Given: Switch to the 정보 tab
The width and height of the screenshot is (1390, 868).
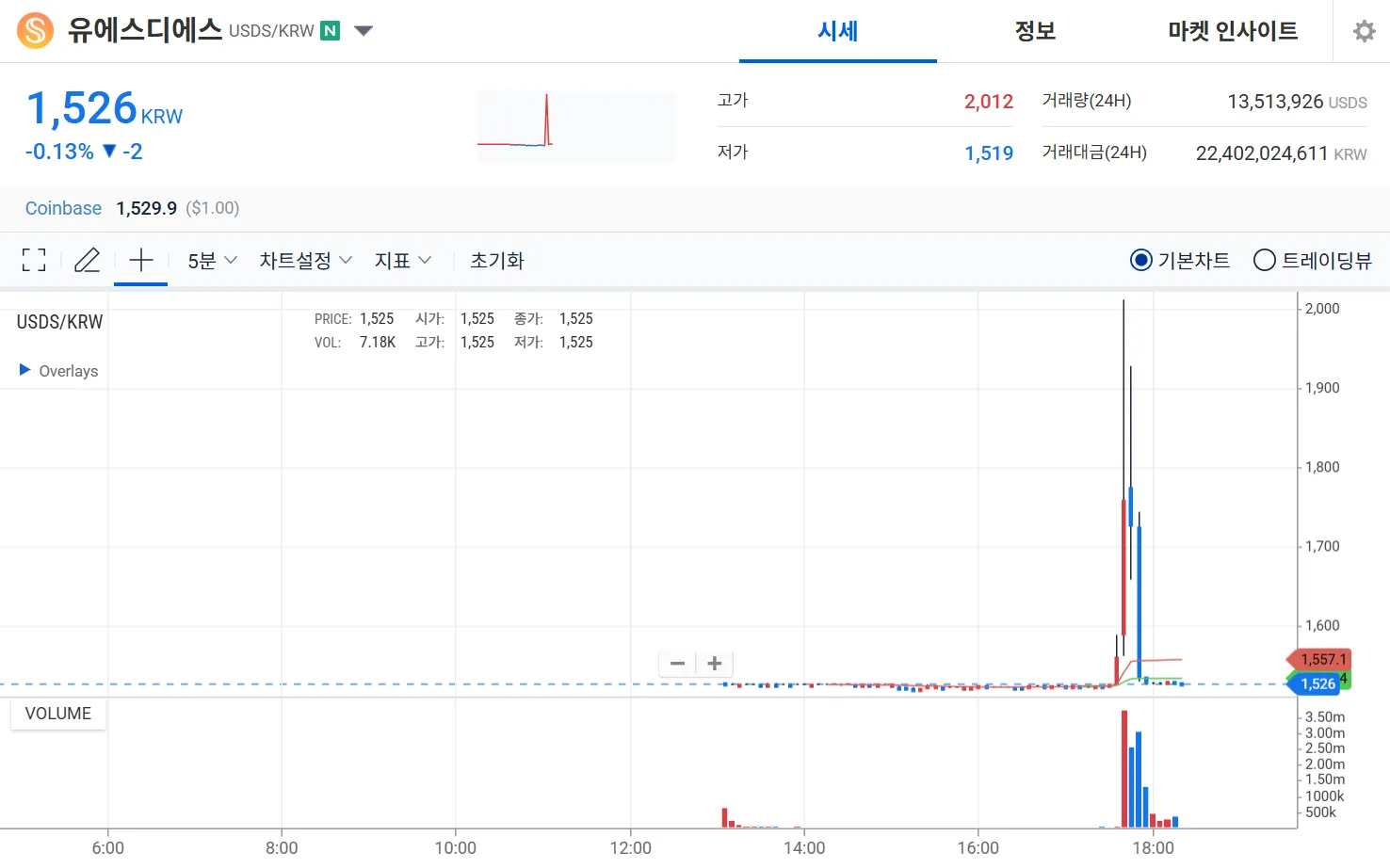Looking at the screenshot, I should [1035, 31].
